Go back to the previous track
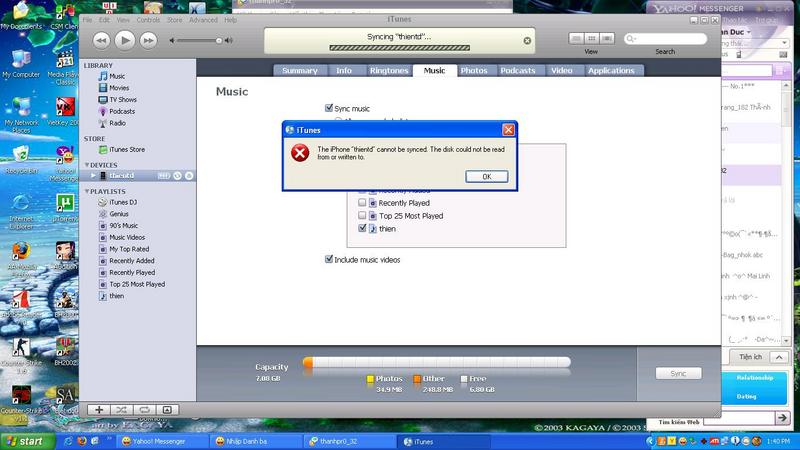The image size is (800, 450). click(101, 40)
